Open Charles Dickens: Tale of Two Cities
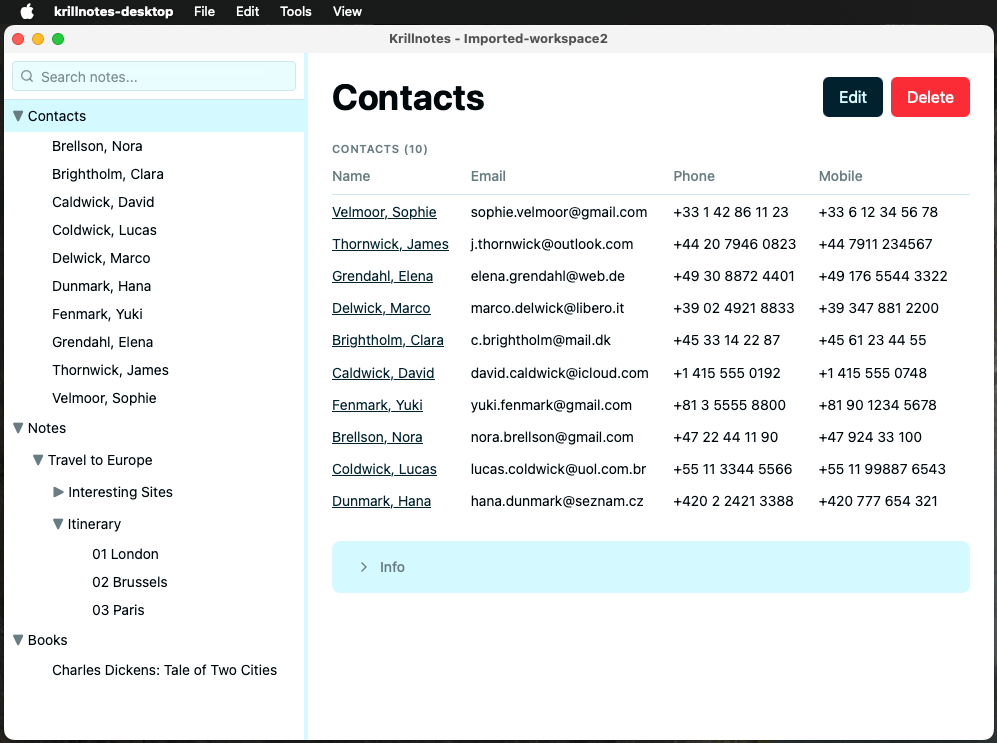997x743 pixels. [x=164, y=670]
